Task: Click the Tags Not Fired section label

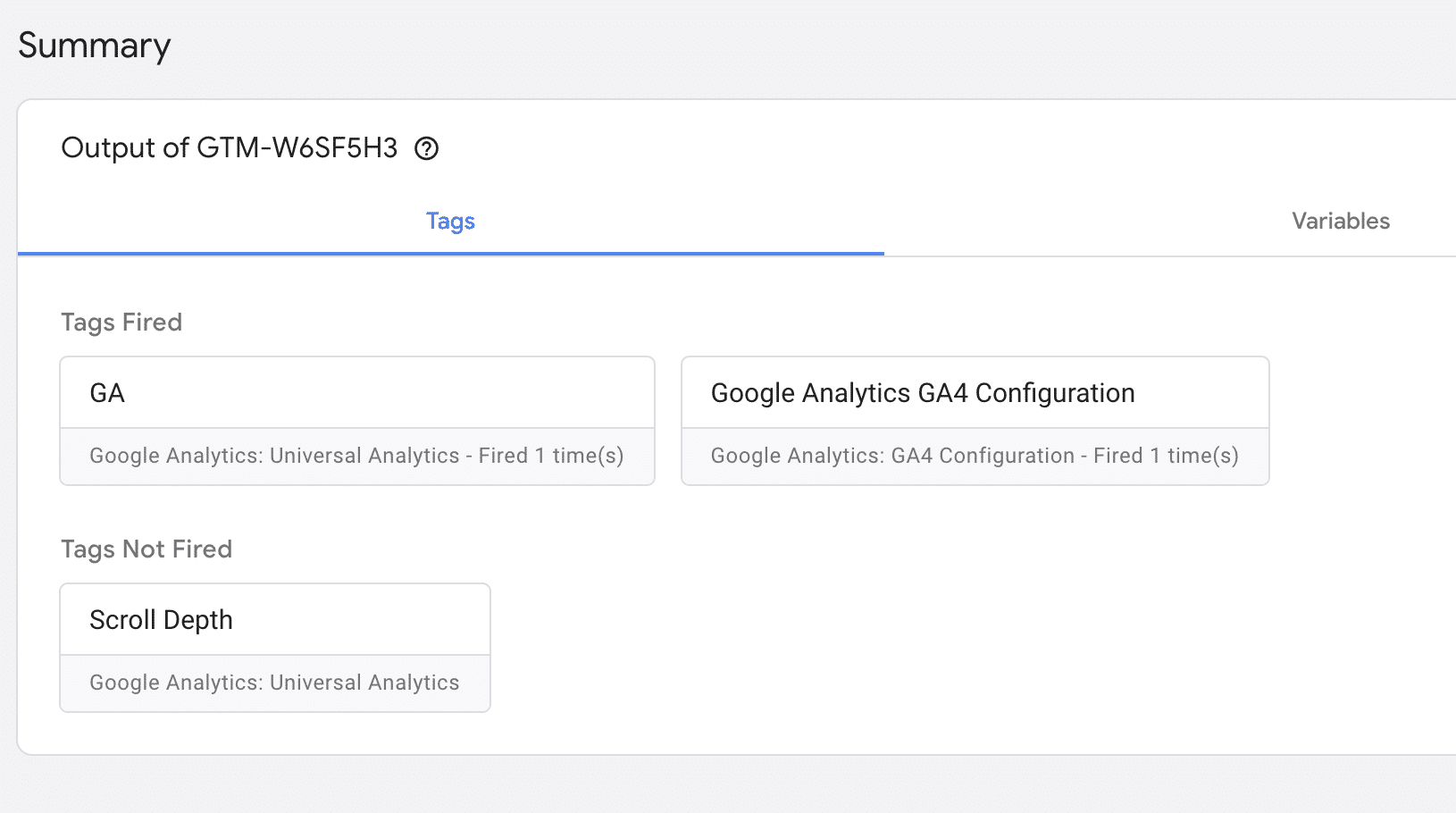Action: (x=146, y=549)
